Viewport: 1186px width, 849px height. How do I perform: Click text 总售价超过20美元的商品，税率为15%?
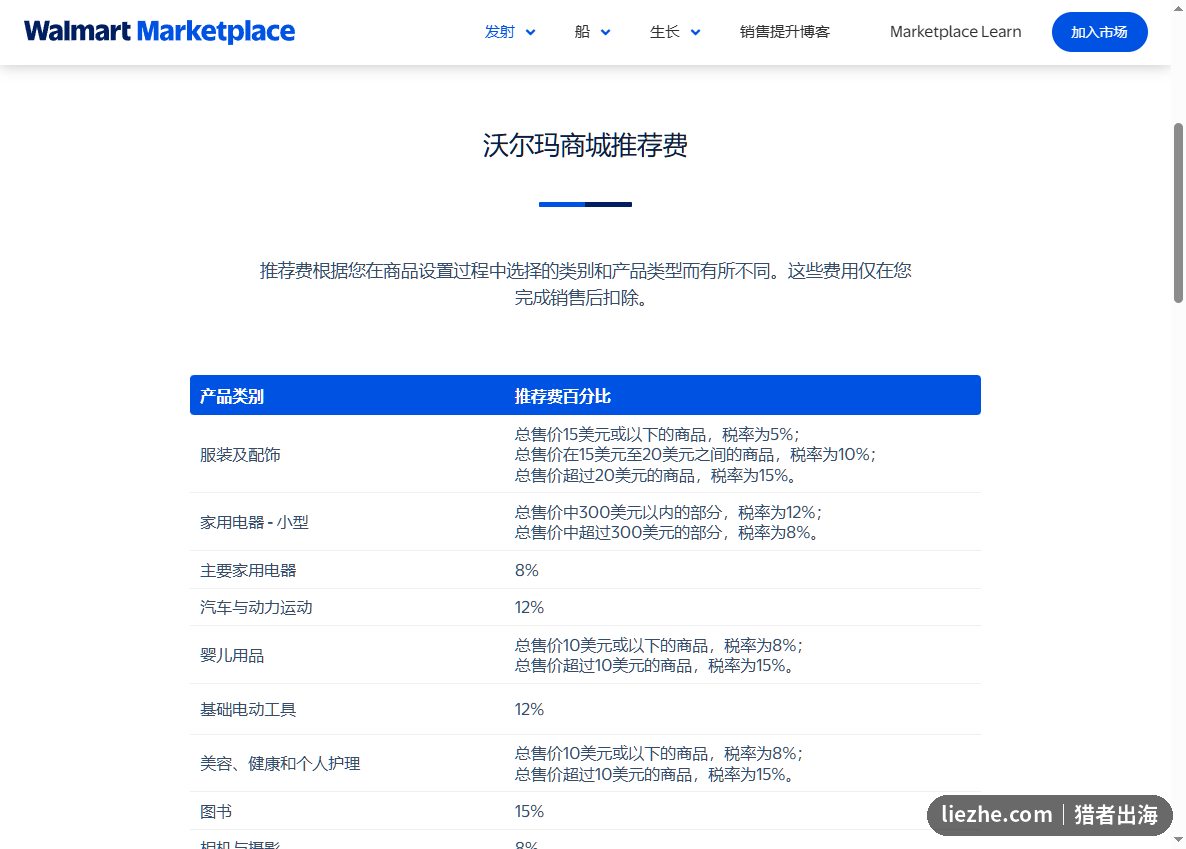[656, 475]
